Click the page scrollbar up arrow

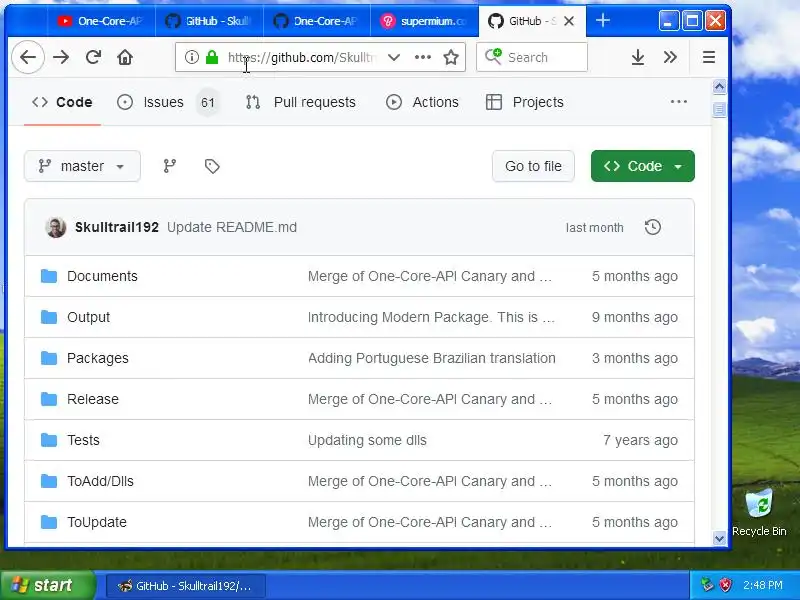[x=719, y=87]
